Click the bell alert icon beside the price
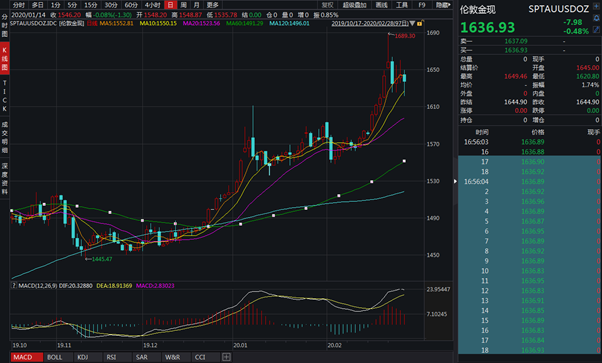This screenshot has width=602, height=363. 597,18
